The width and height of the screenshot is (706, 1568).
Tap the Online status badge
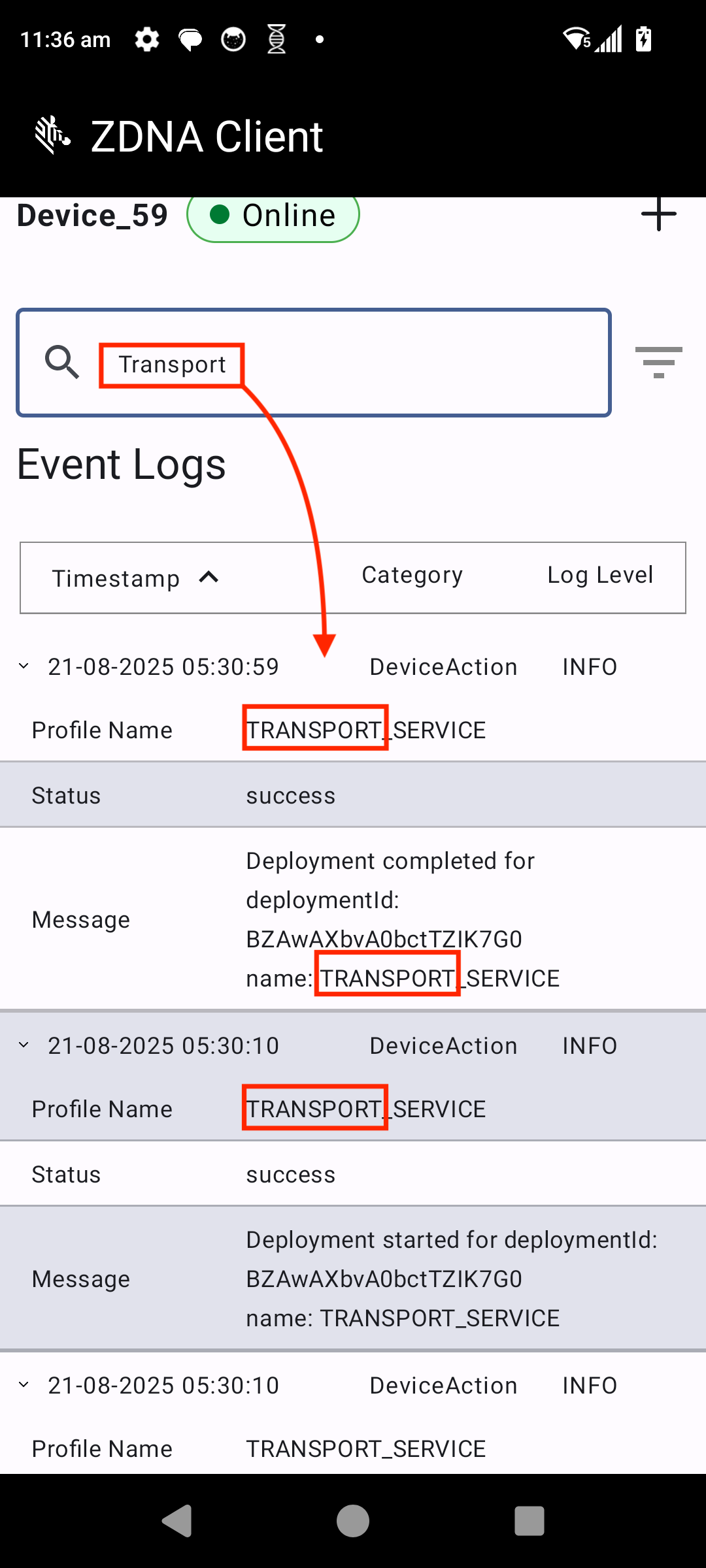273,216
